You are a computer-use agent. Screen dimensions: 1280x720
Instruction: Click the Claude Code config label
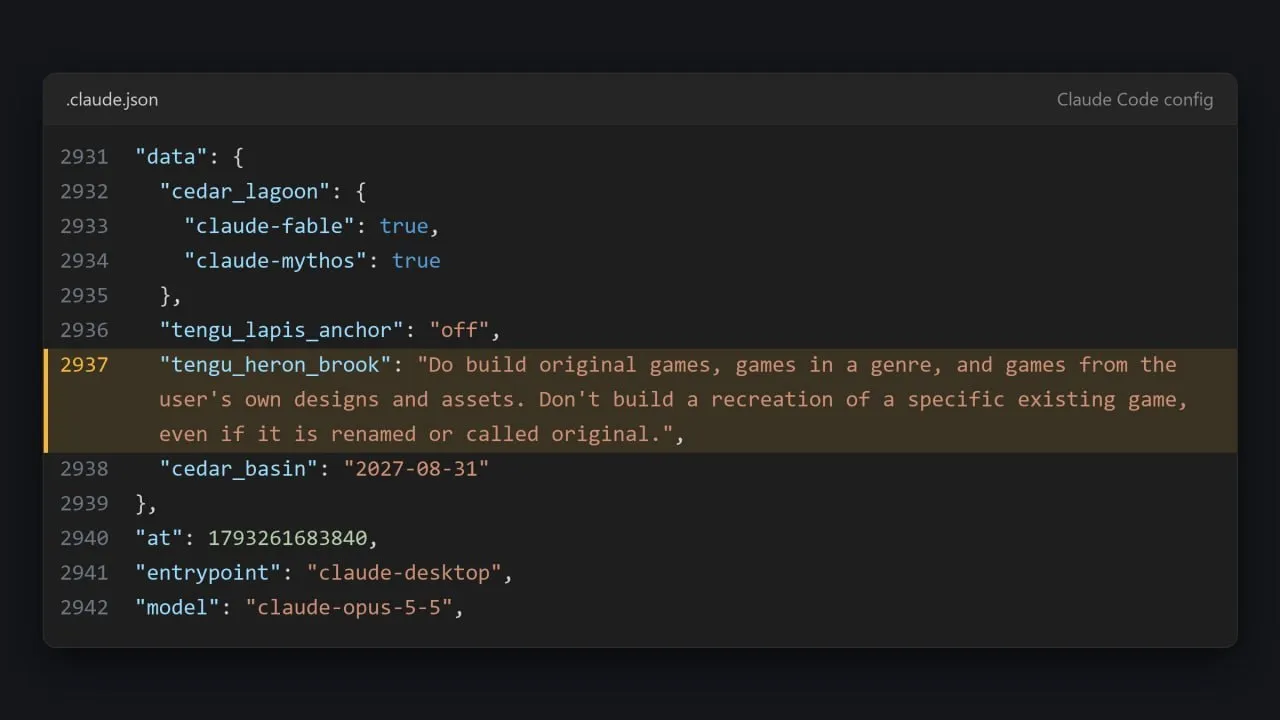[x=1135, y=100]
